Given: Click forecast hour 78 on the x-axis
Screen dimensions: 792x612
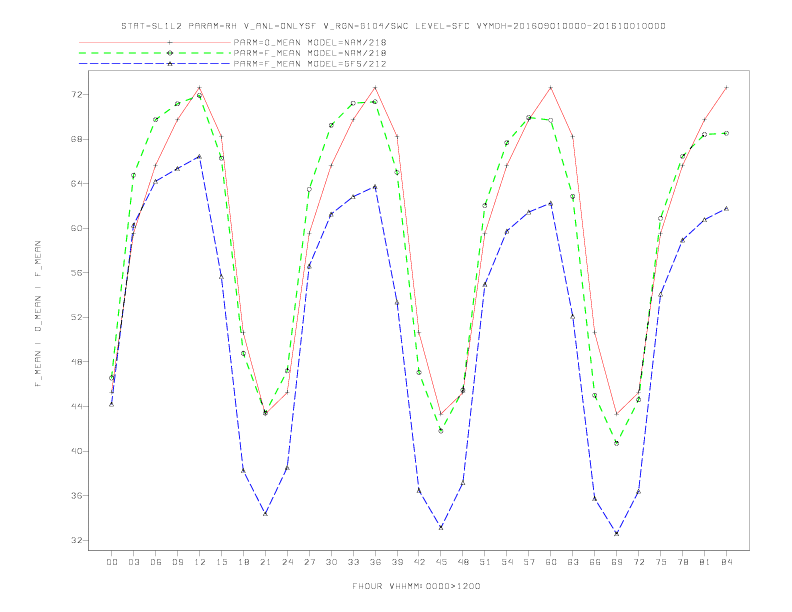Looking at the screenshot, I should [683, 562].
